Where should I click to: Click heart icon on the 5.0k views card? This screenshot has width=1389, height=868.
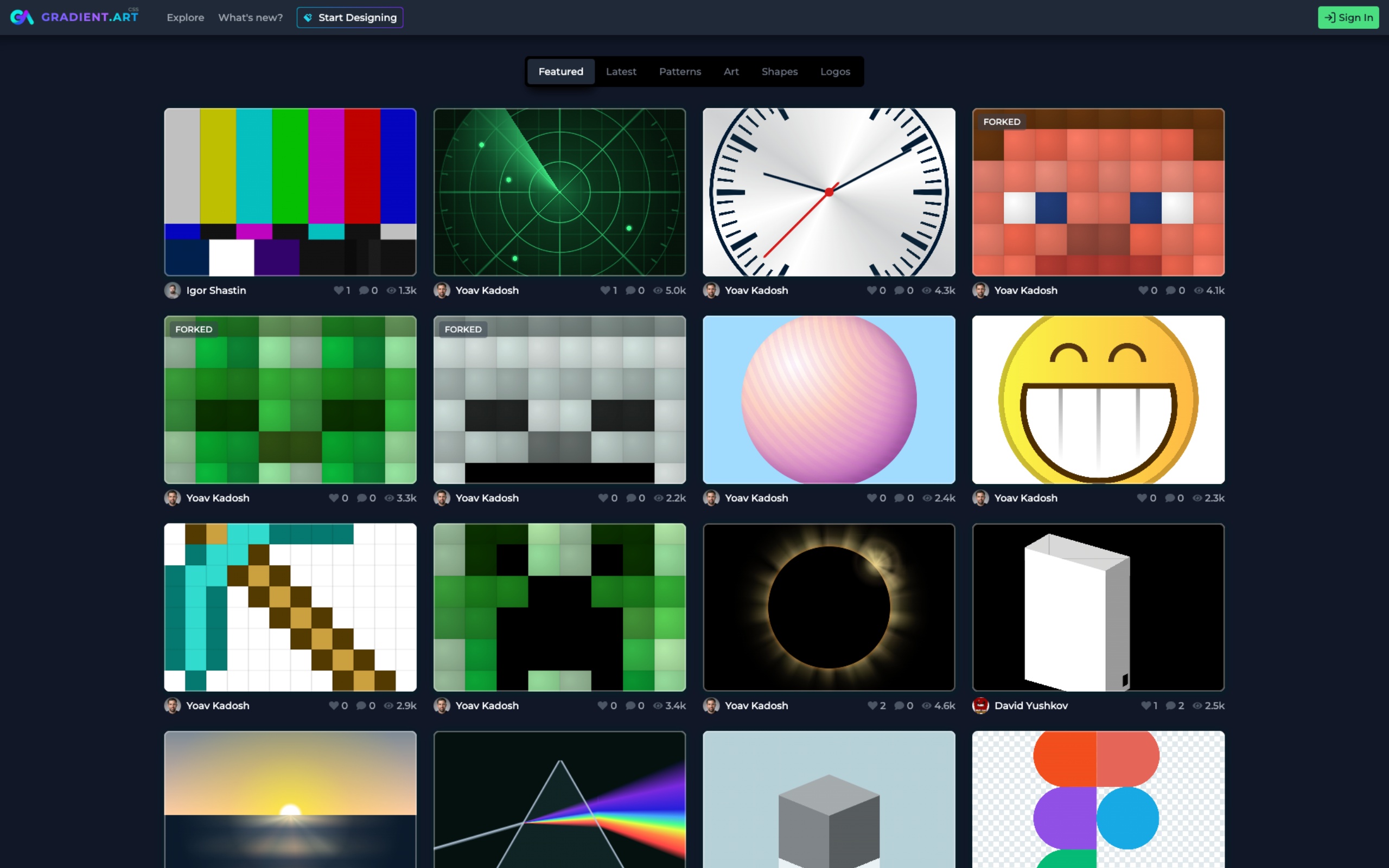click(605, 290)
